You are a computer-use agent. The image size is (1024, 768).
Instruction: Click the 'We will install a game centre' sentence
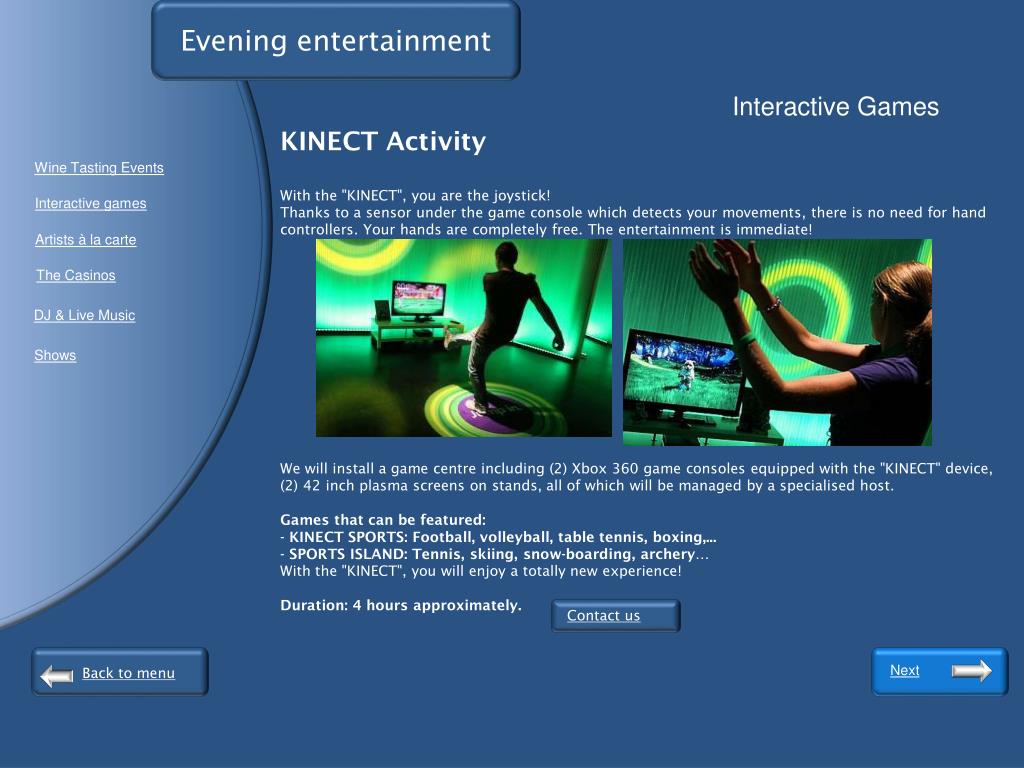(x=636, y=477)
